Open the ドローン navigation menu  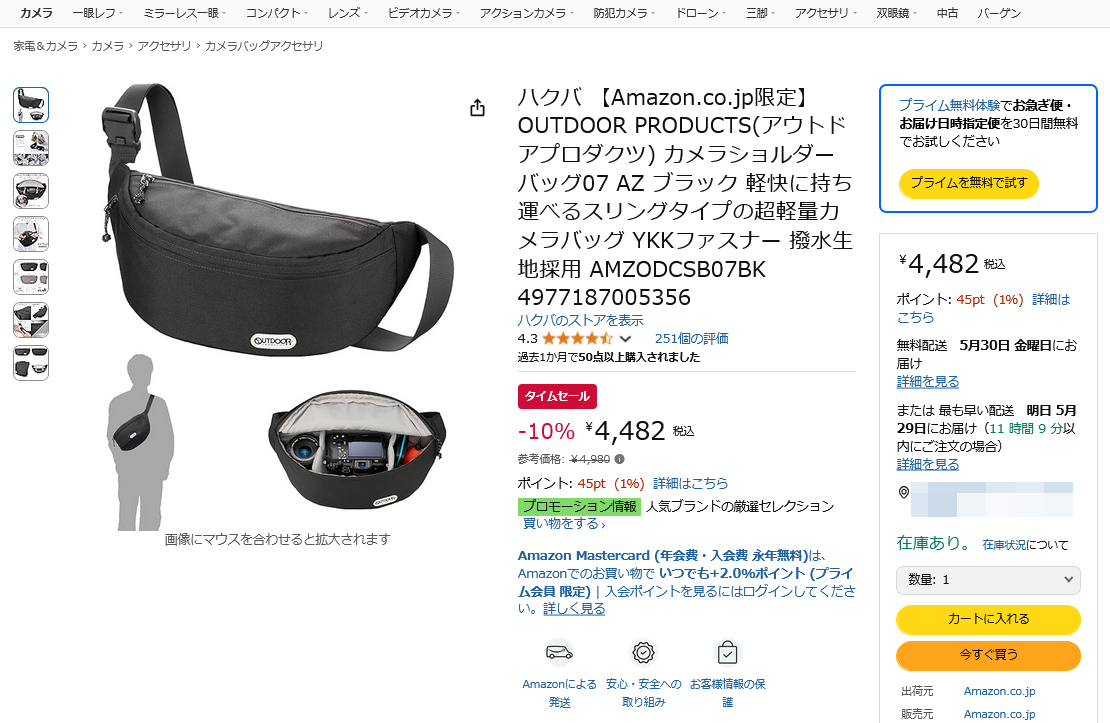701,13
